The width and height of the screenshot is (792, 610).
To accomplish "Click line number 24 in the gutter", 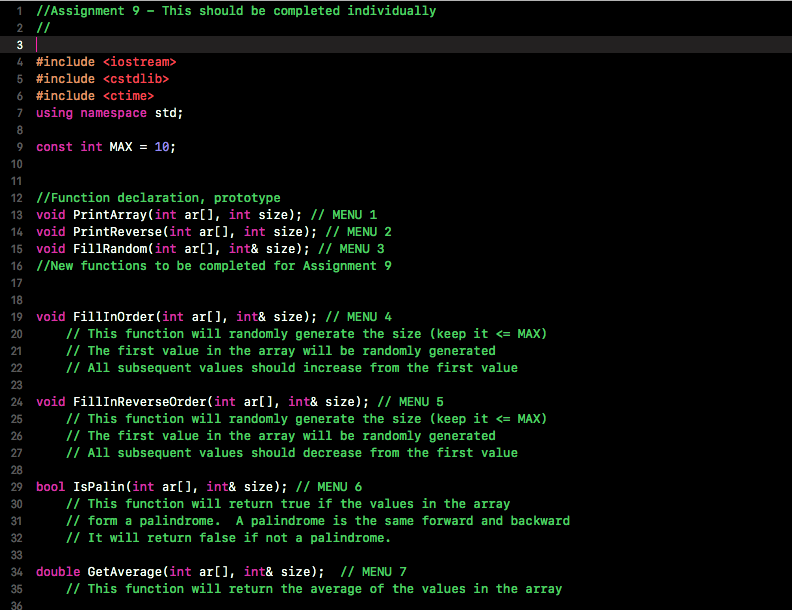I will (17, 402).
